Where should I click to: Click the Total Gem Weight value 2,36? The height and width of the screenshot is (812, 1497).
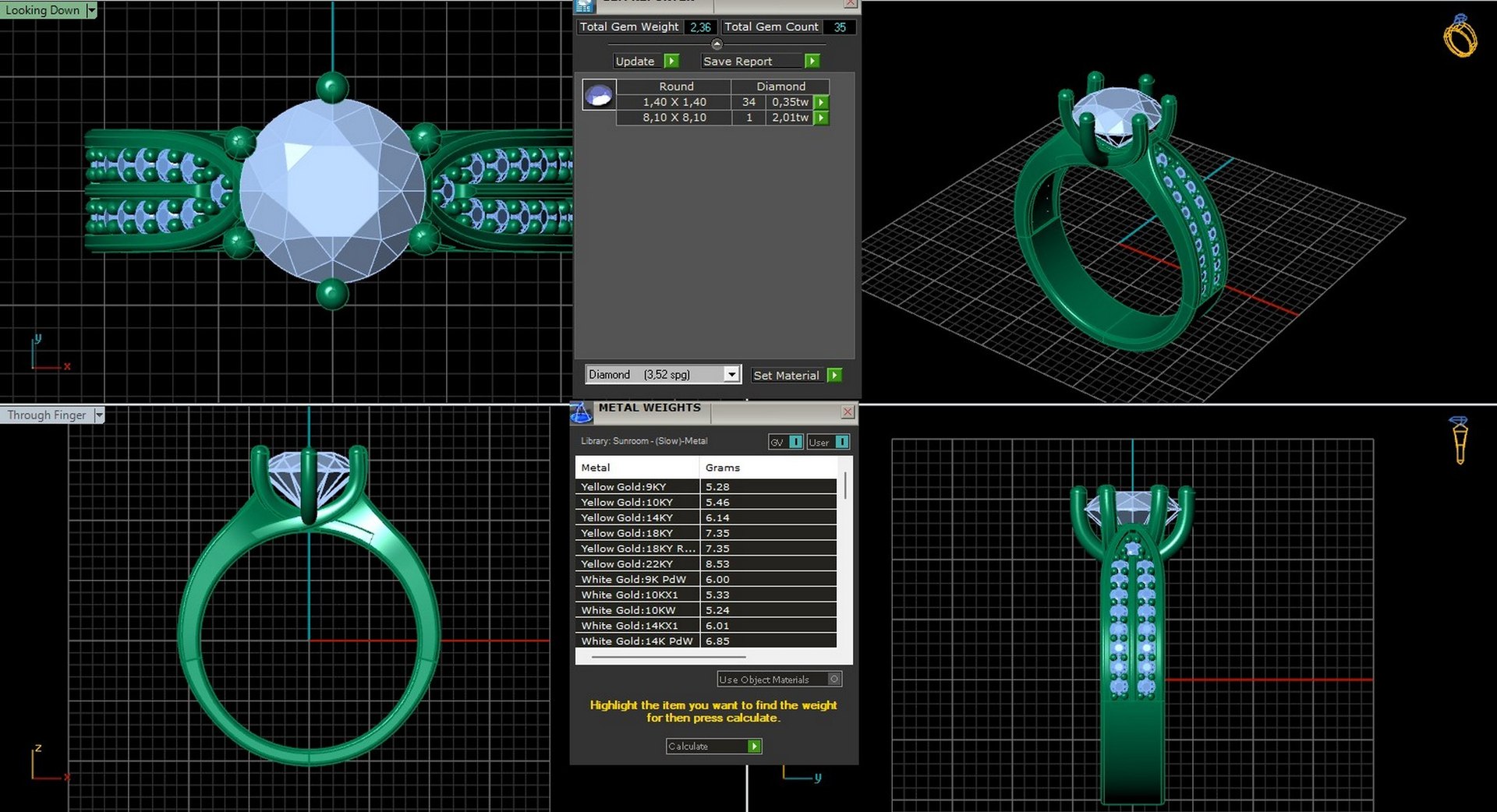(700, 26)
